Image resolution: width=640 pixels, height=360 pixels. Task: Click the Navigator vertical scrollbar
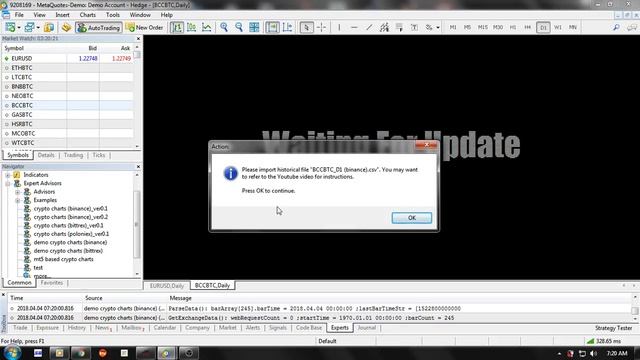[x=137, y=224]
